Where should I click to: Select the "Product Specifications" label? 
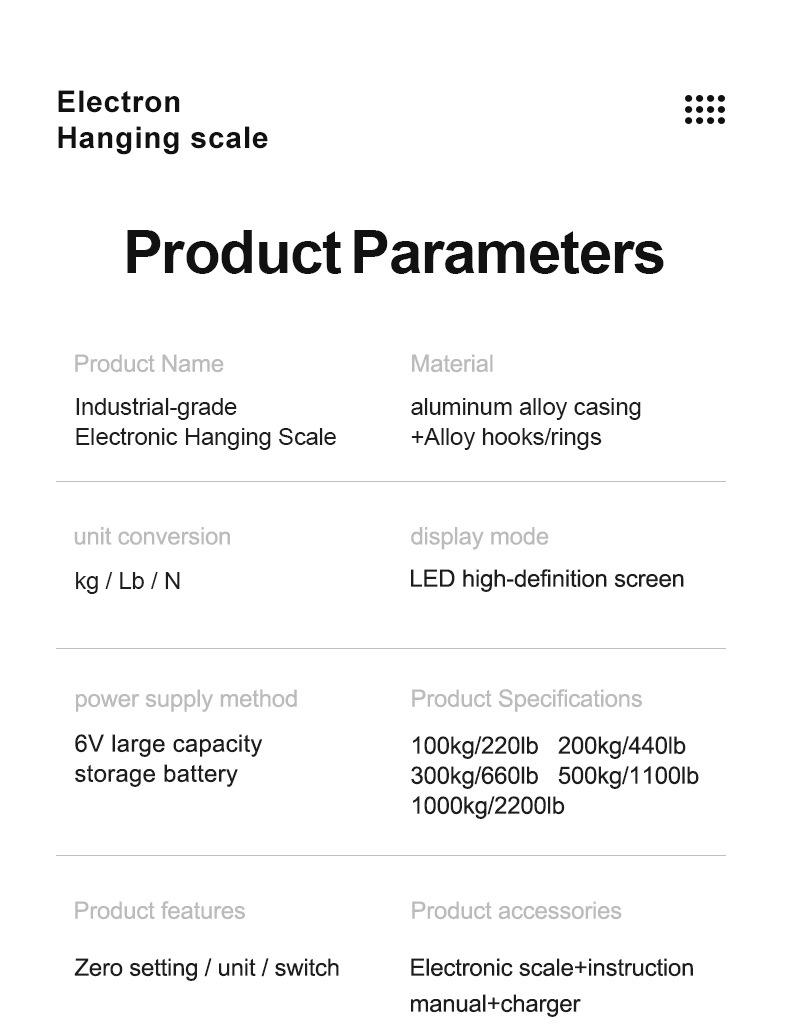pyautogui.click(x=526, y=699)
